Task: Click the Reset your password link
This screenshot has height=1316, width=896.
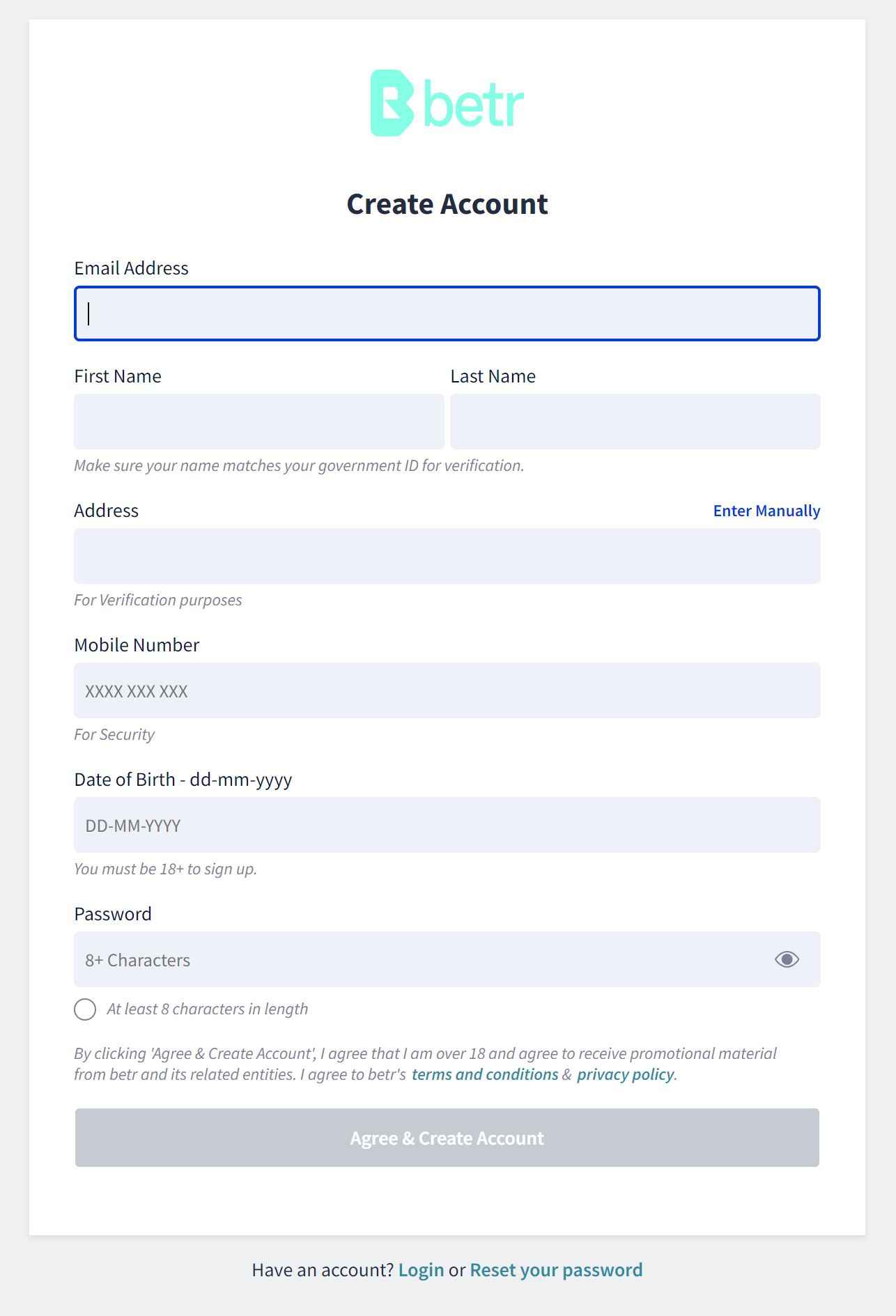Action: (x=556, y=1270)
